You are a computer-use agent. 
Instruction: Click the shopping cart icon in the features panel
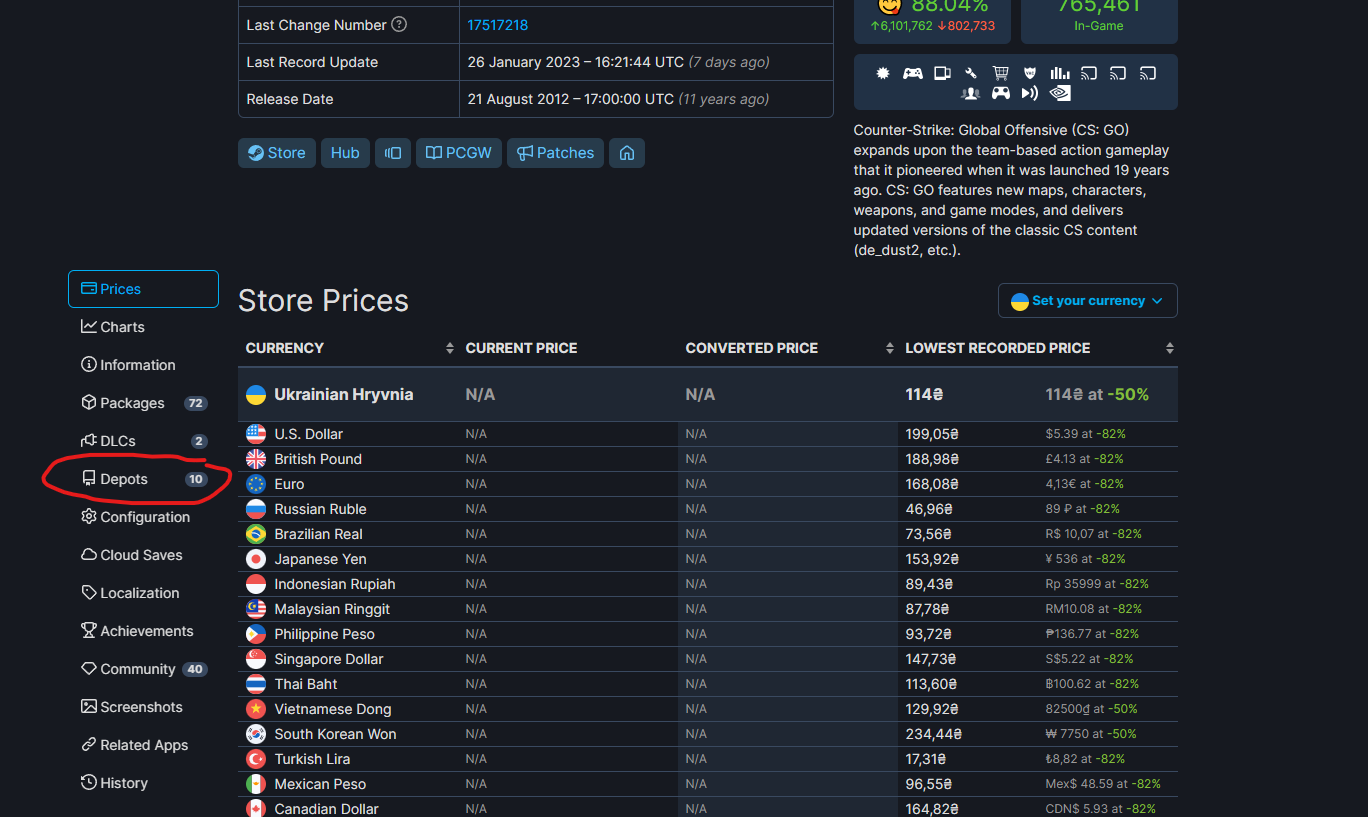tap(1001, 73)
